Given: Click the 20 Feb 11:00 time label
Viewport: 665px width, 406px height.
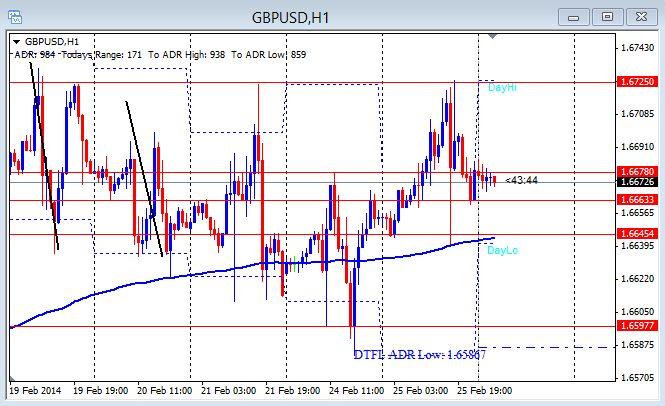Looking at the screenshot, I should tap(164, 390).
